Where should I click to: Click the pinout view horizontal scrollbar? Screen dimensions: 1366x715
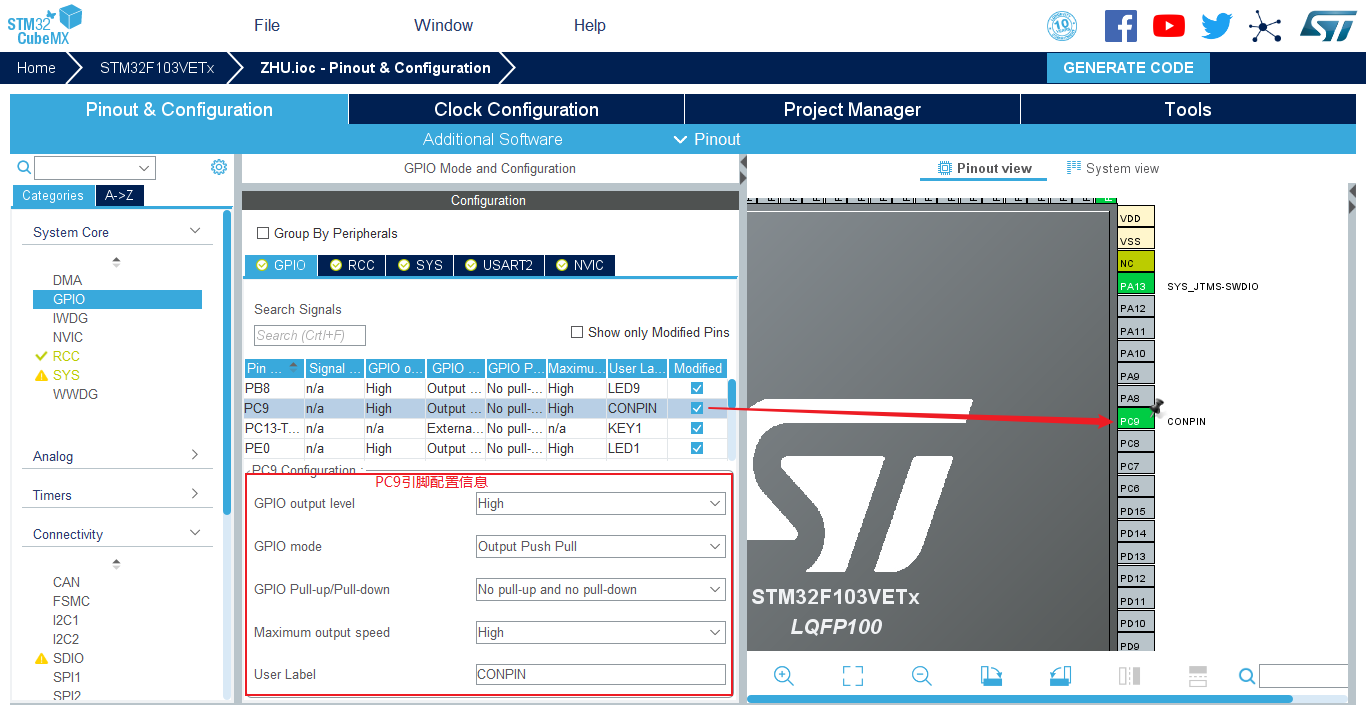[x=1020, y=699]
